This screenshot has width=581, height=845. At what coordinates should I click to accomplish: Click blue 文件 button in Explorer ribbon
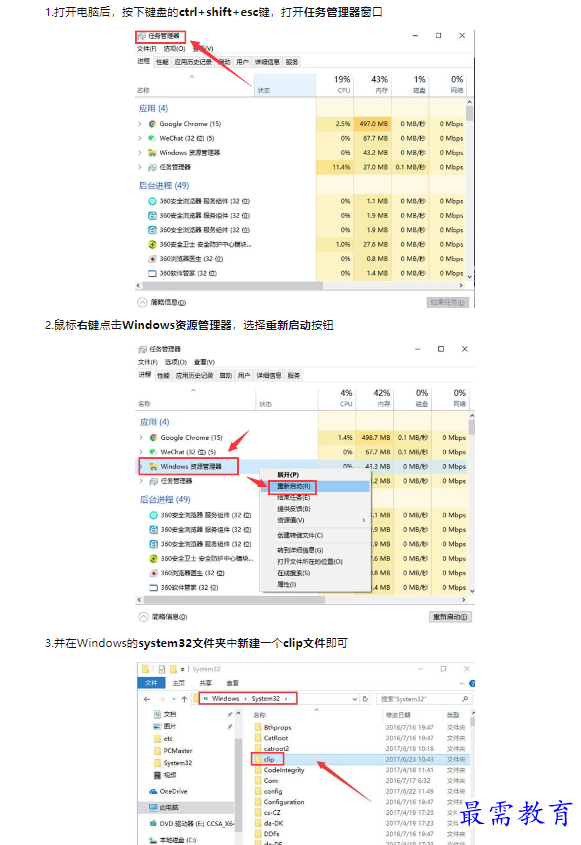(151, 683)
